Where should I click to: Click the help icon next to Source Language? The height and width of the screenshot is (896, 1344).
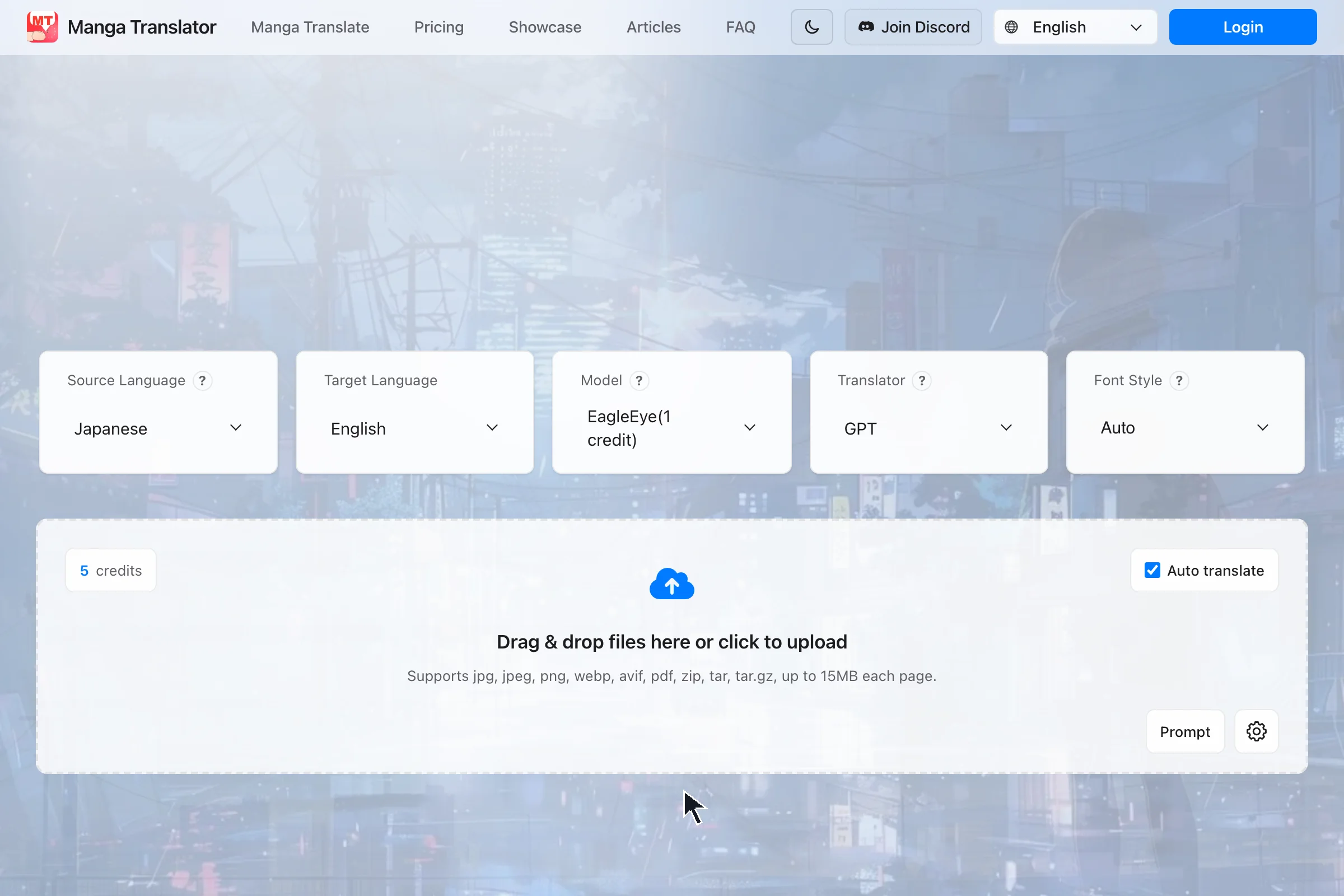[x=202, y=381]
